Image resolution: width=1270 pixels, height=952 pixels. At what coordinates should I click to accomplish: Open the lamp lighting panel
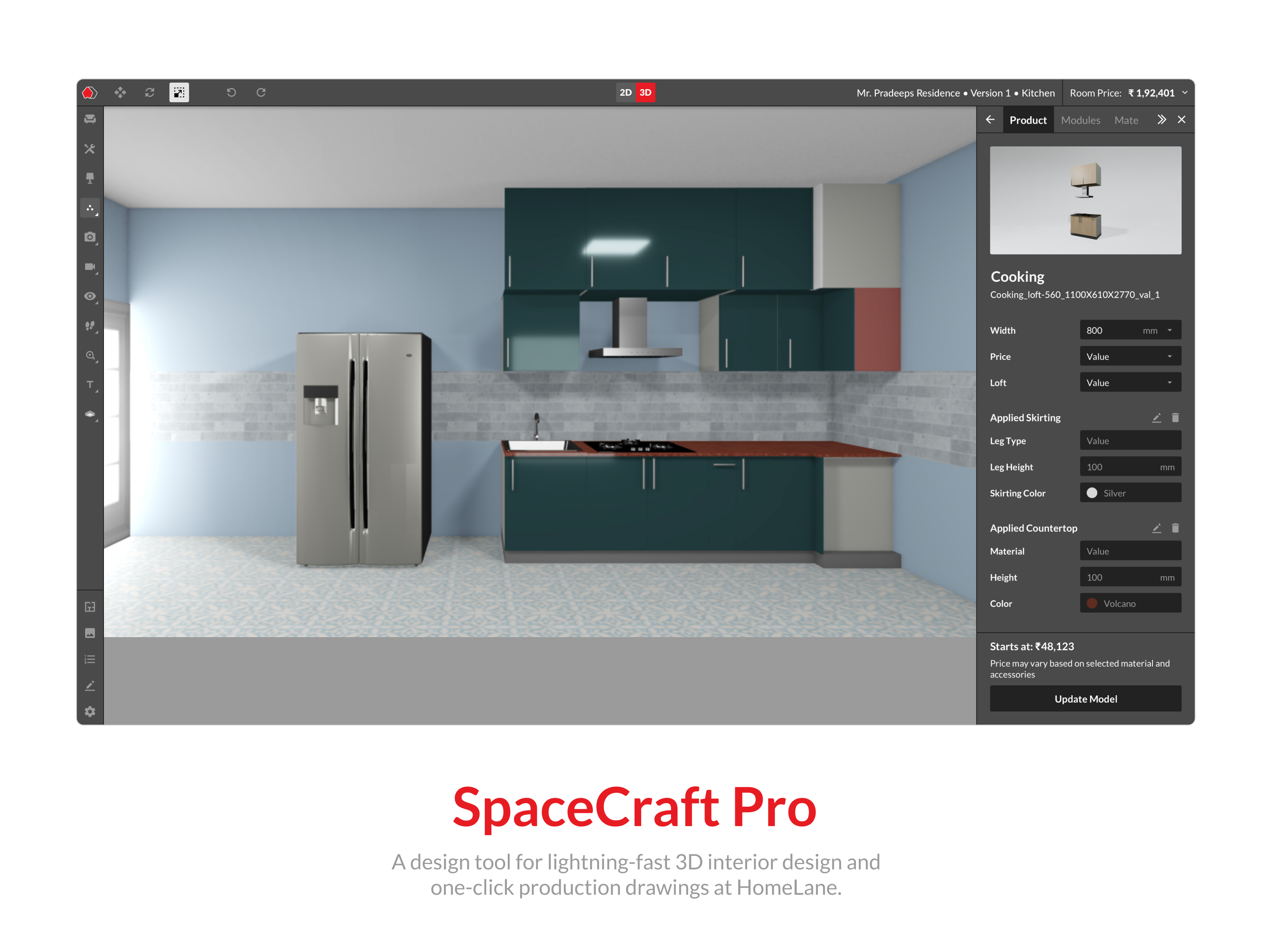point(90,178)
